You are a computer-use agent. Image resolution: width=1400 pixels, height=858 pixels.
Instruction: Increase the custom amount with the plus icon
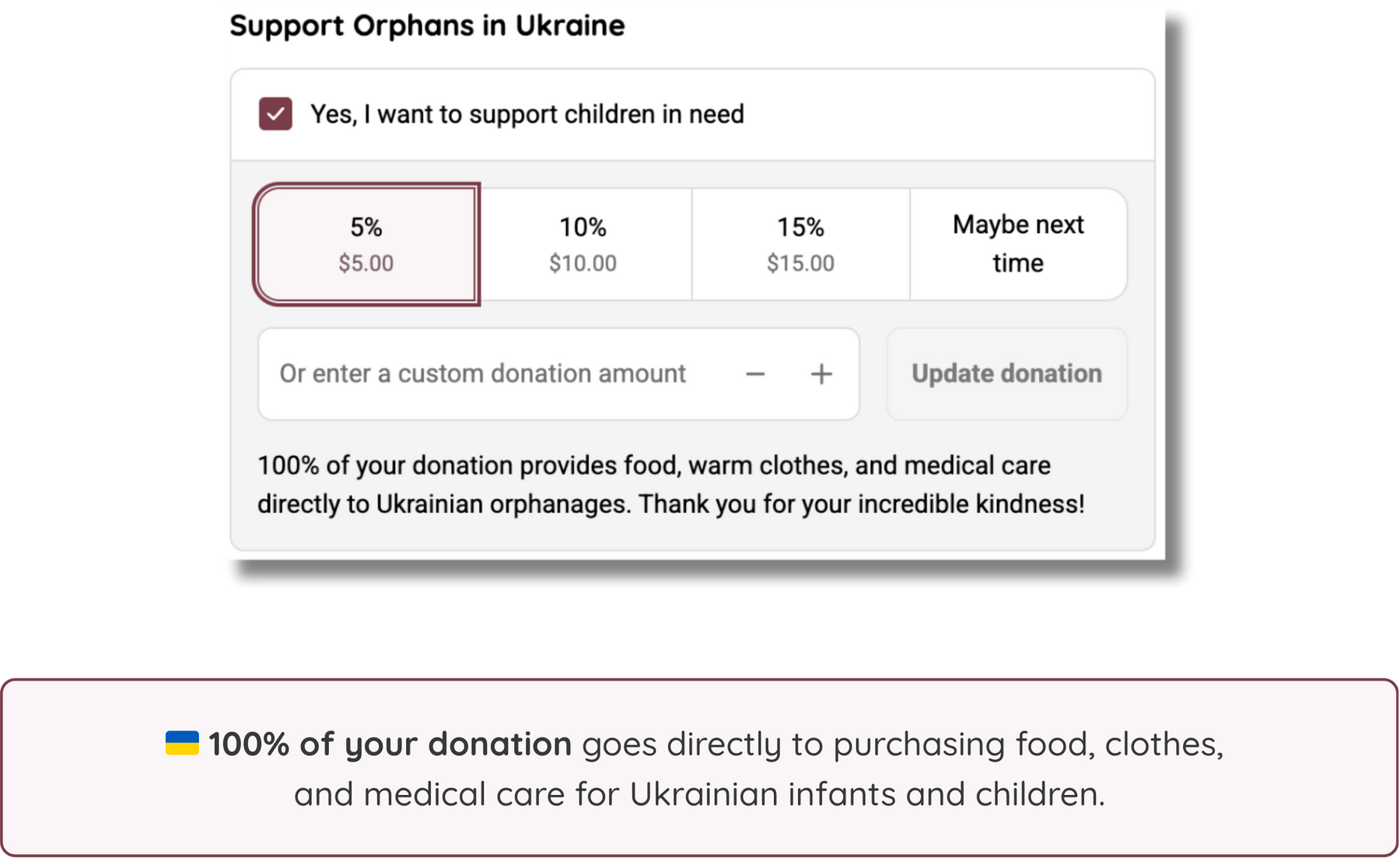(x=821, y=374)
